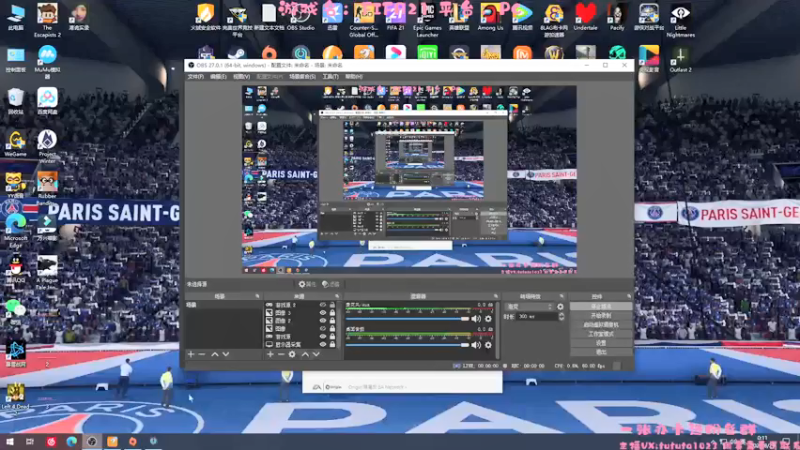Select Counter-Strike Global Offensive desktop icon
The image size is (800, 450).
tap(364, 20)
